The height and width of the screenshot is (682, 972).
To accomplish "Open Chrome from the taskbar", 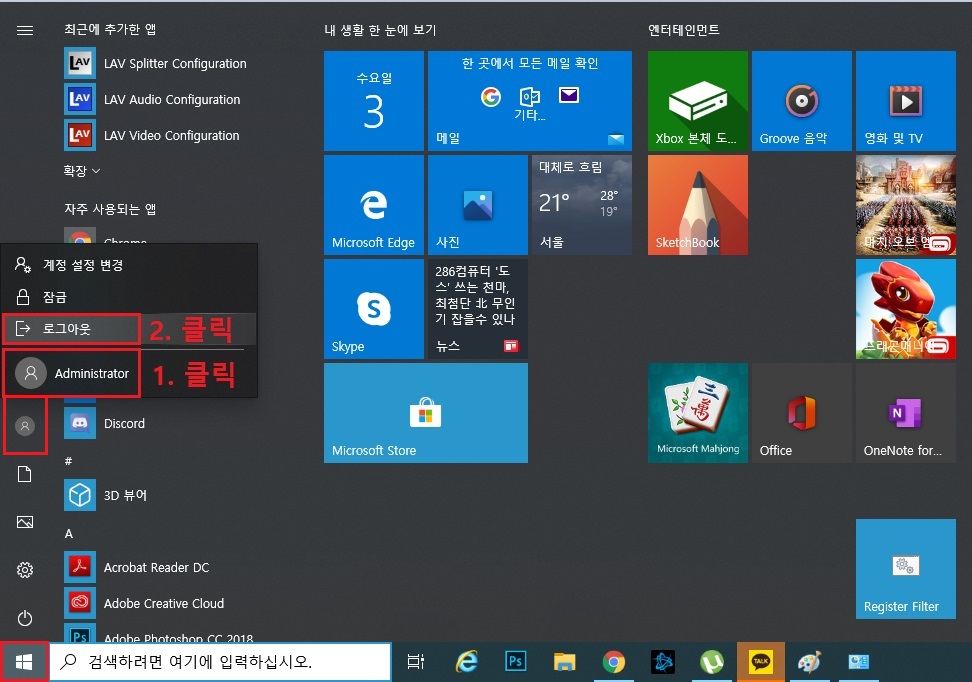I will tap(614, 662).
